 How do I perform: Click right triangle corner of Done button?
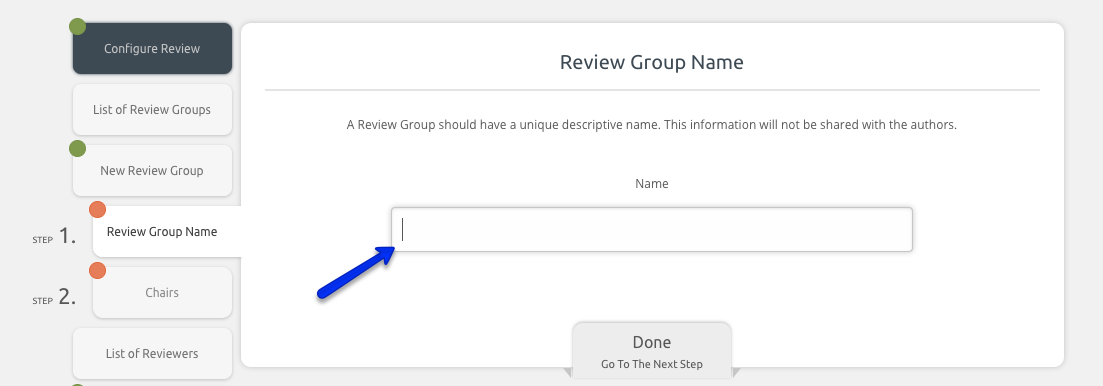coord(736,371)
